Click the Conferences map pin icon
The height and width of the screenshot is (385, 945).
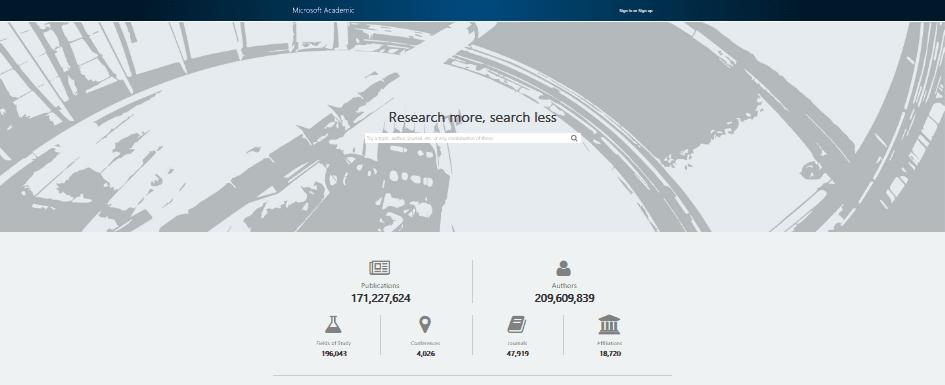pos(425,324)
